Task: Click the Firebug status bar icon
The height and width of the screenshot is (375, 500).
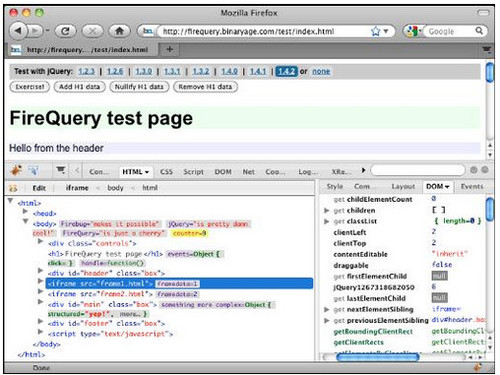Action: click(478, 368)
